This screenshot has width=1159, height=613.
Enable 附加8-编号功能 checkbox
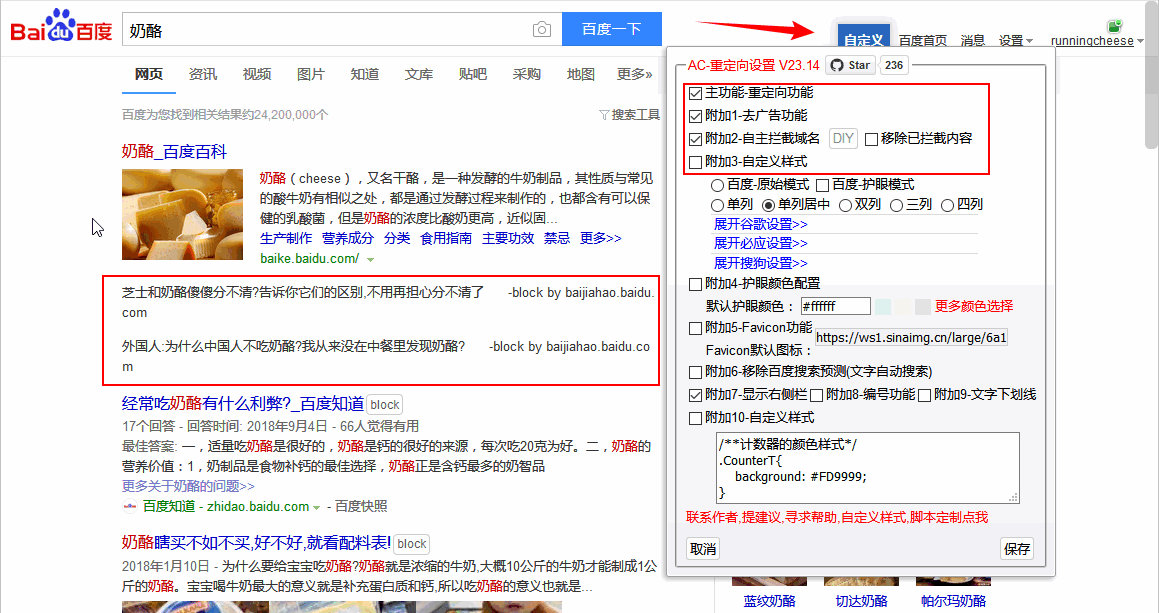click(816, 395)
